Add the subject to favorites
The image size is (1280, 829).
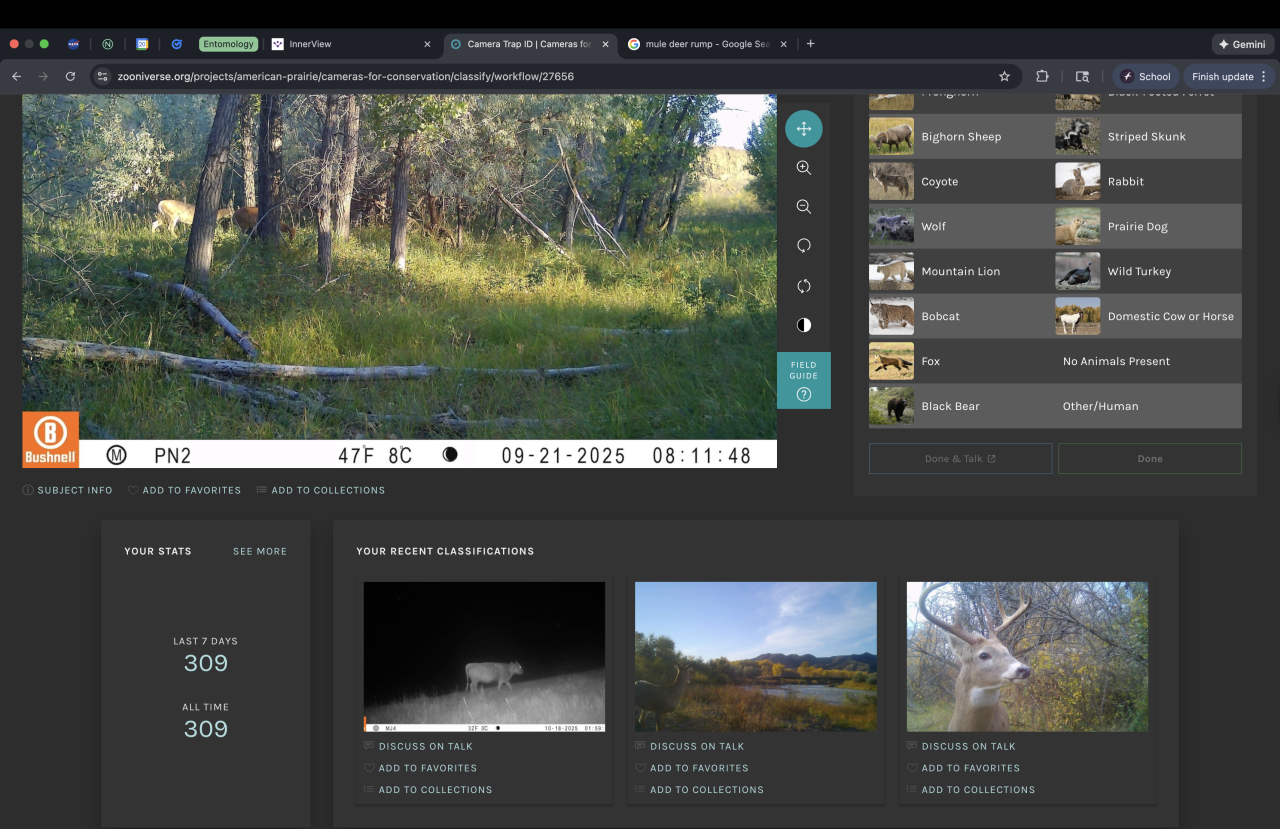(184, 490)
